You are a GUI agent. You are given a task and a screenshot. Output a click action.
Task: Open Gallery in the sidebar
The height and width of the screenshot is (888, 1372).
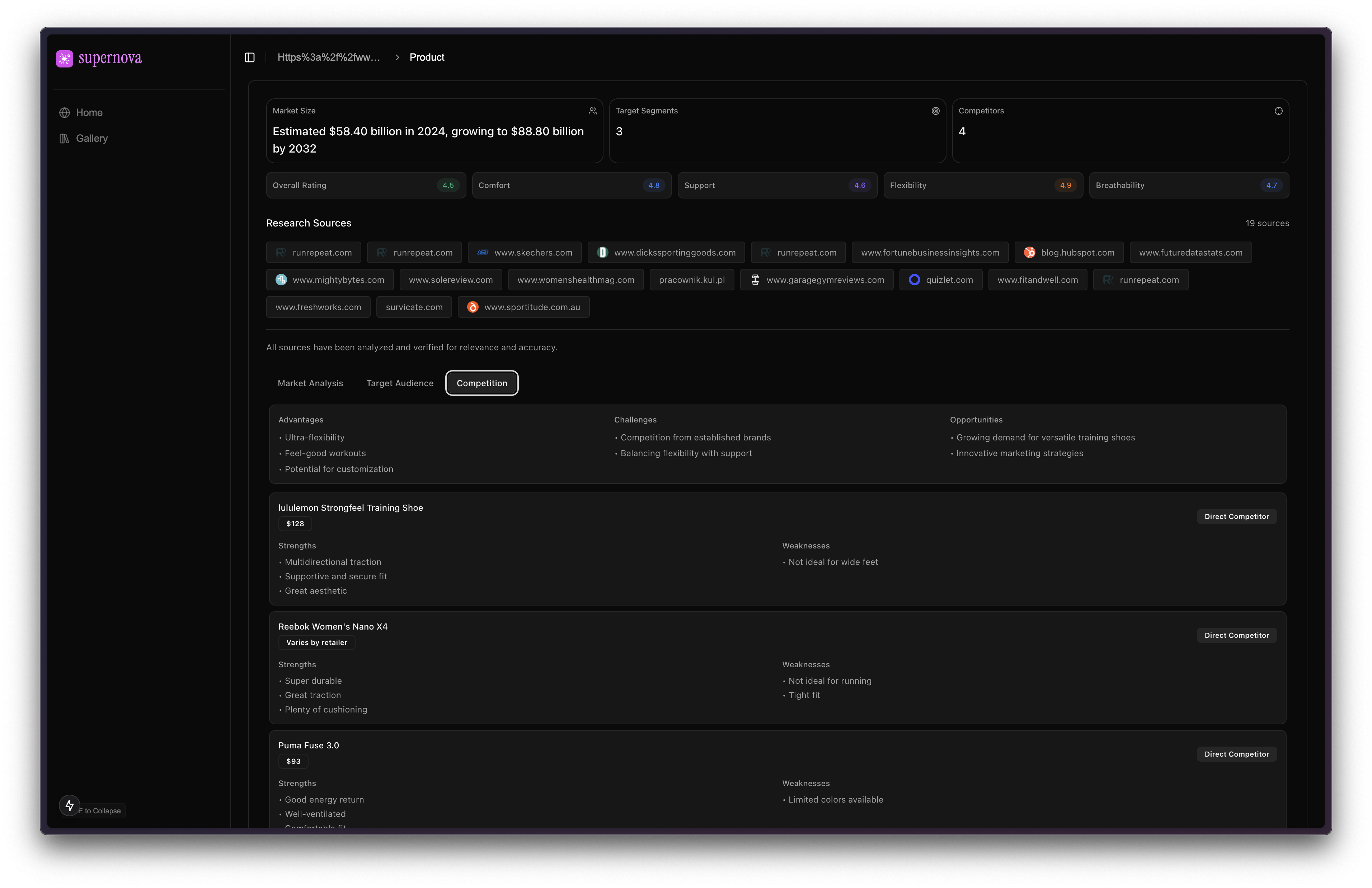point(91,139)
